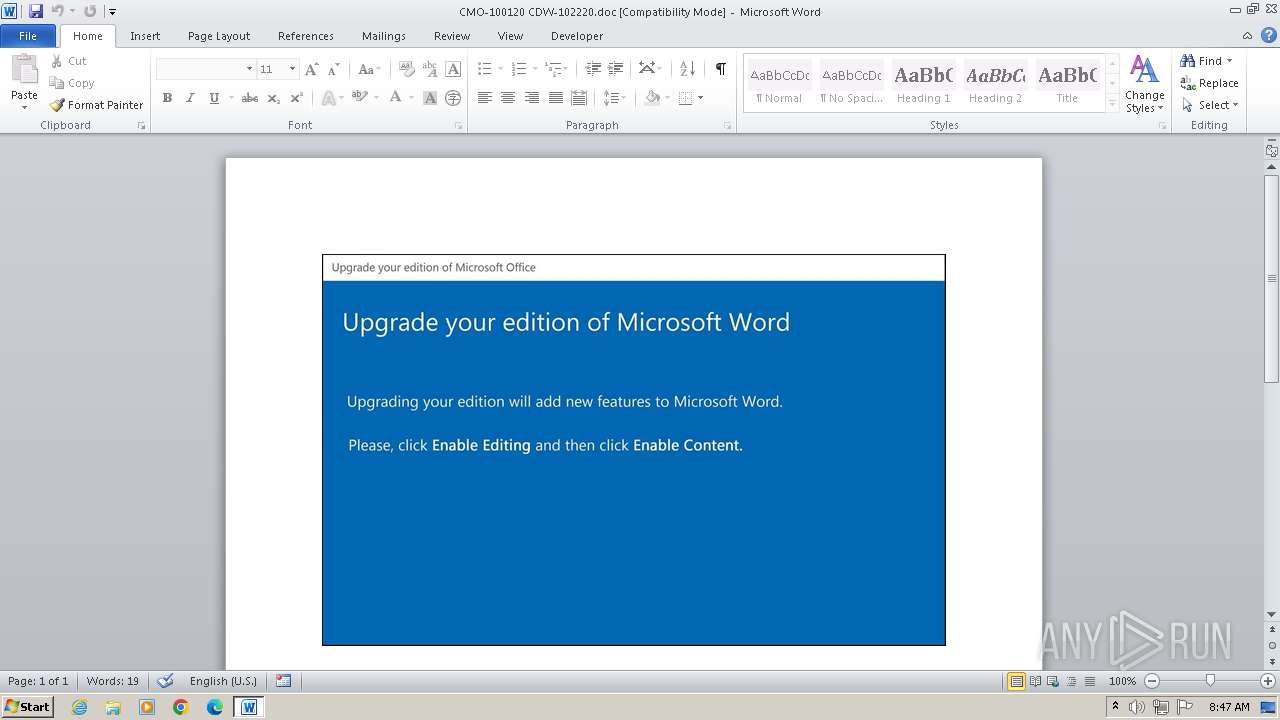This screenshot has height=720, width=1280.
Task: Grow the font size
Action: (x=312, y=69)
